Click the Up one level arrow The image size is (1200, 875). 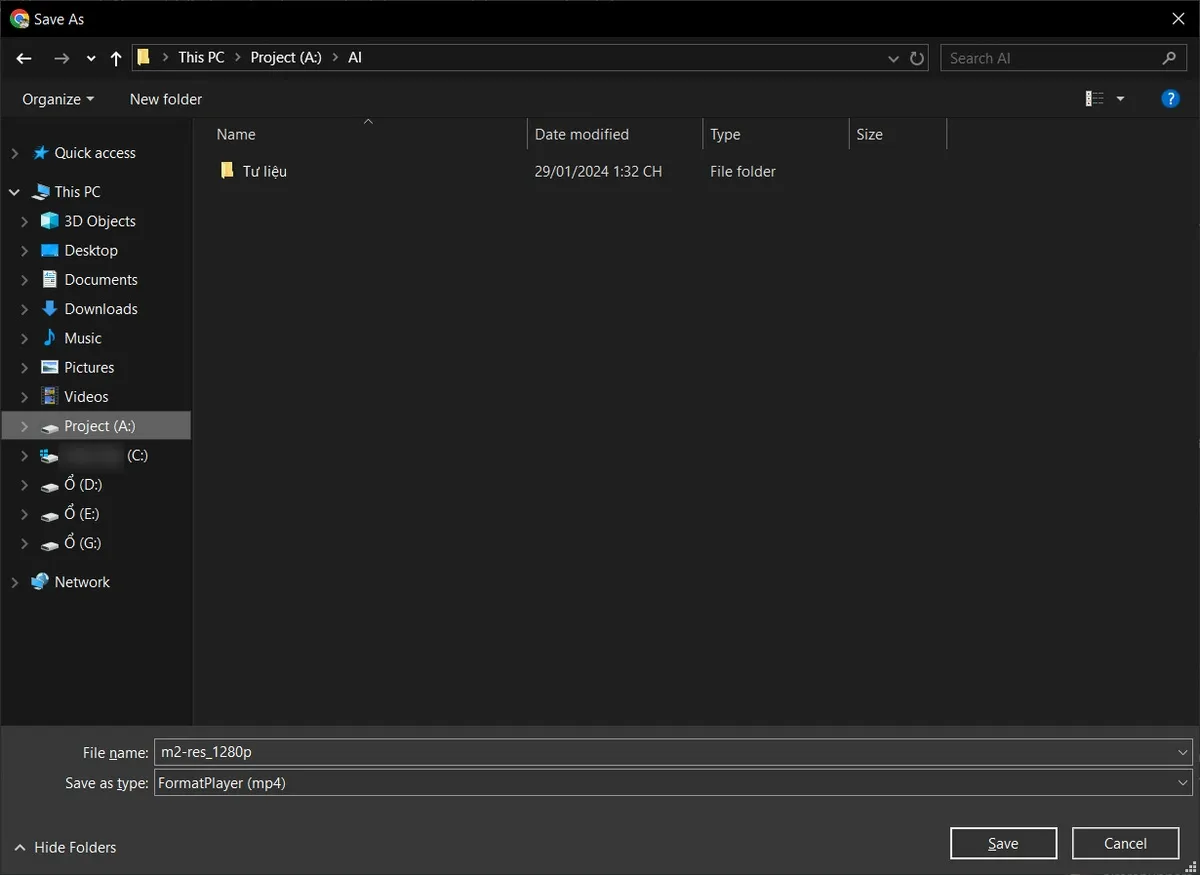(116, 58)
